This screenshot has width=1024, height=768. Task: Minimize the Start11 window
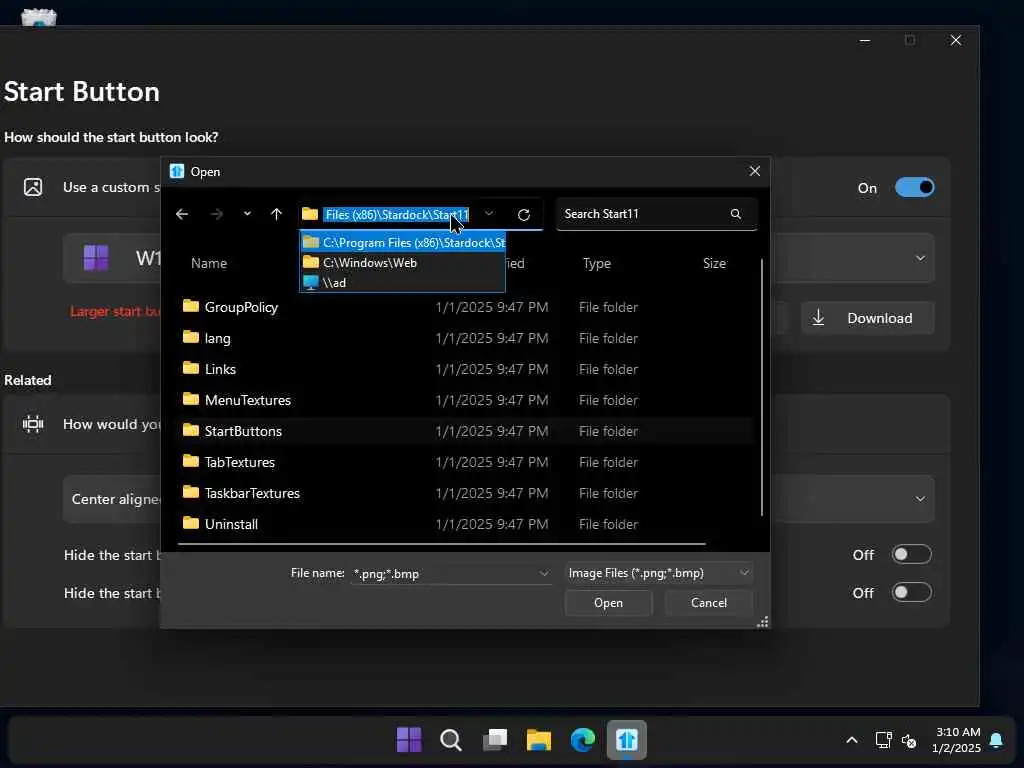(x=865, y=40)
